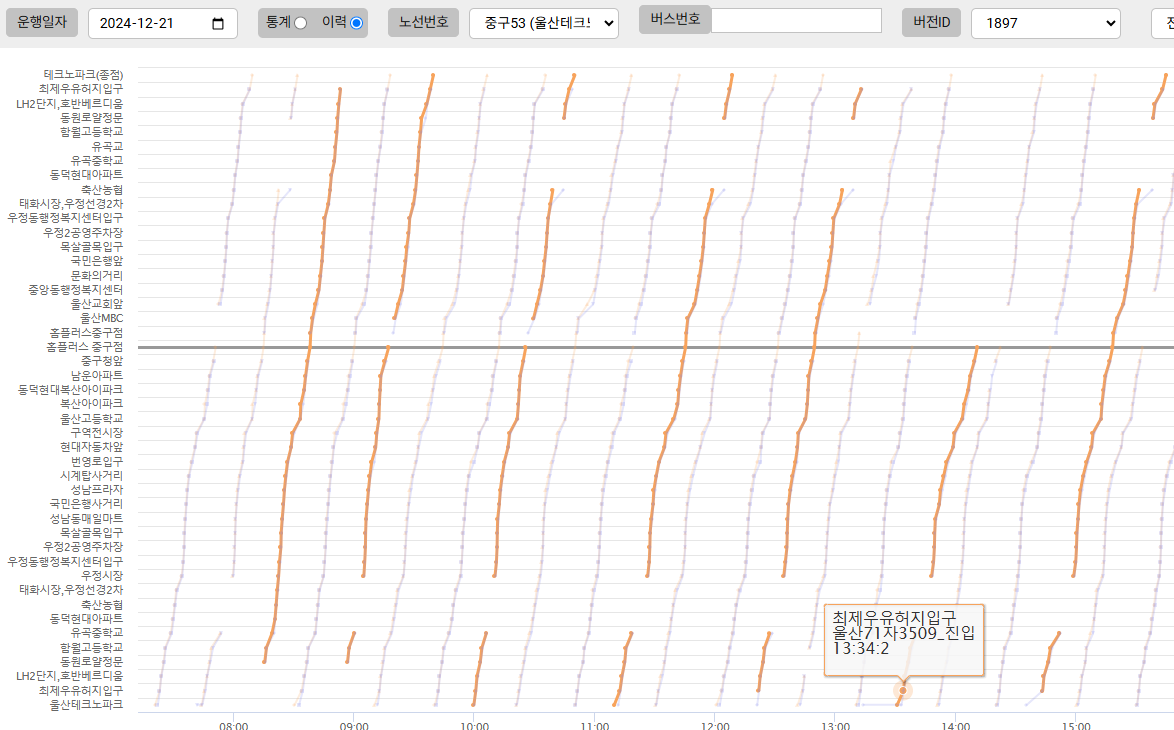Screen dimensions: 1174x730
Task: Click the 중구청앞 stop label
Action: point(101,361)
